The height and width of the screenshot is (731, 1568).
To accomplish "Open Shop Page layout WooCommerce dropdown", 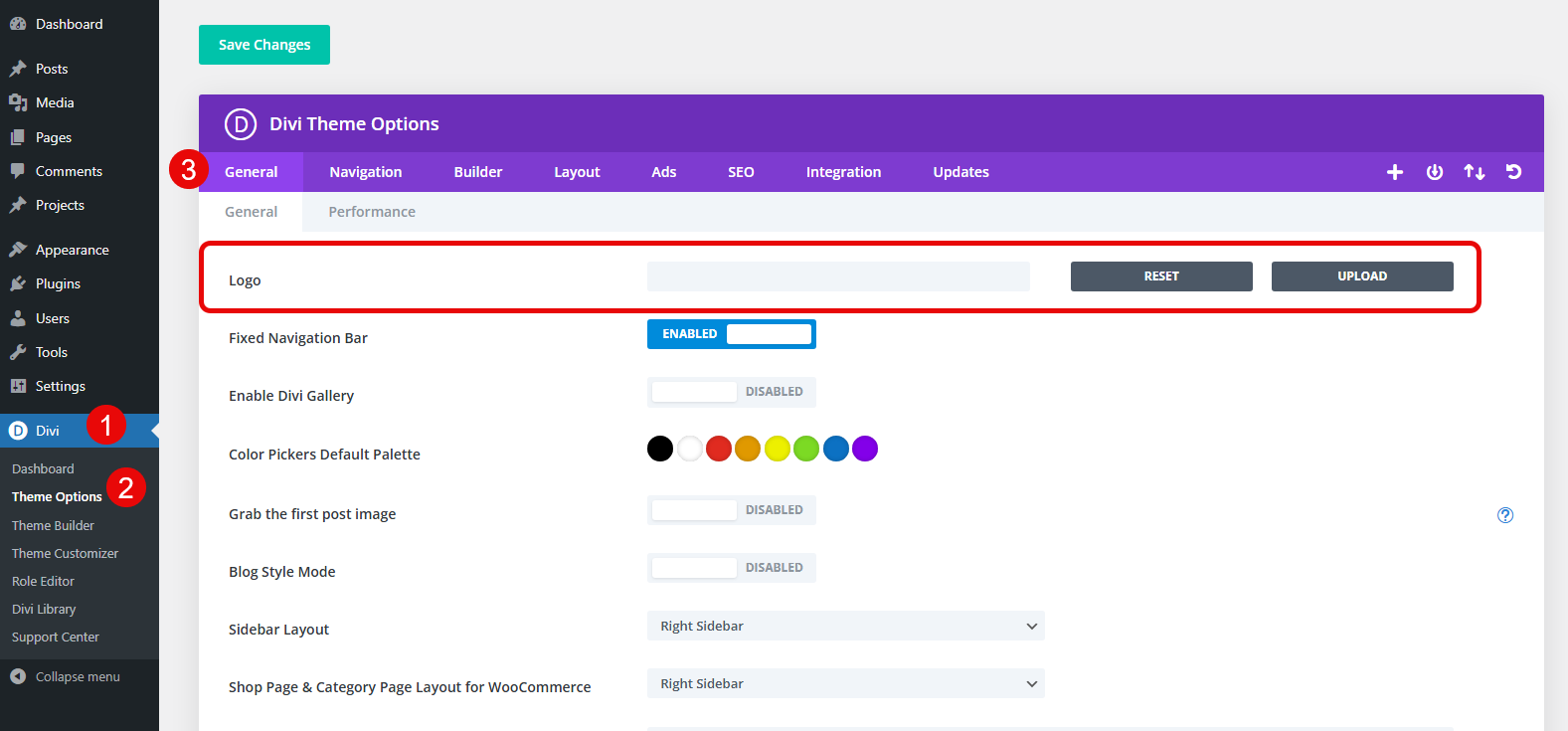I will 846,683.
